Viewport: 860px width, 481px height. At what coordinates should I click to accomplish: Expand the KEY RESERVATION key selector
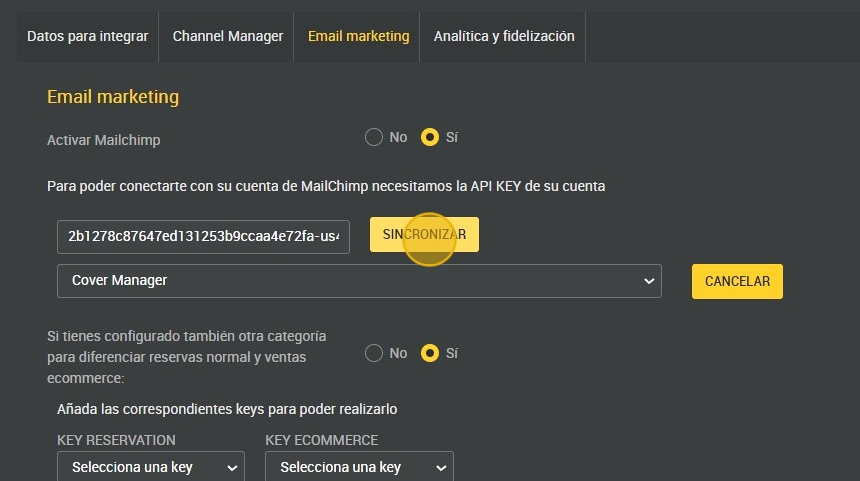point(150,467)
